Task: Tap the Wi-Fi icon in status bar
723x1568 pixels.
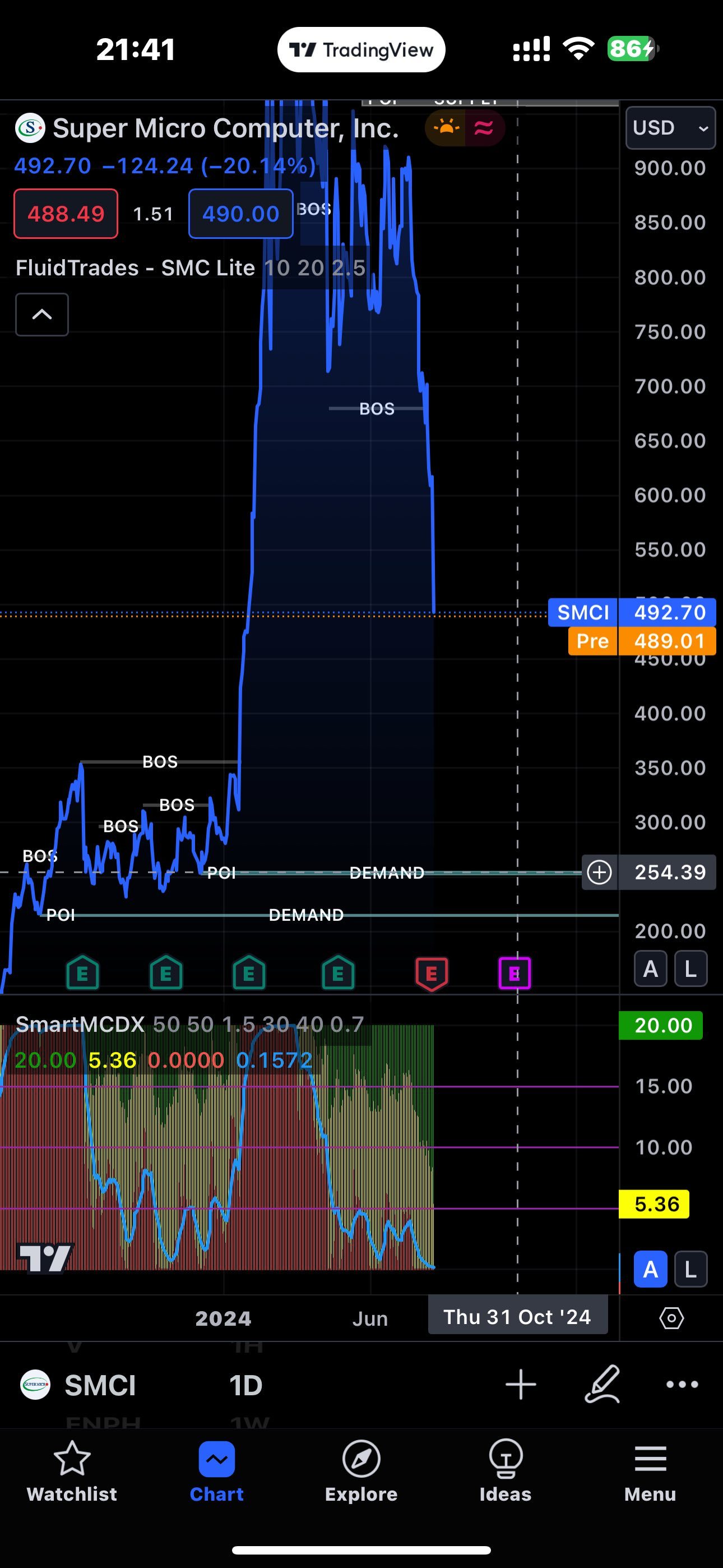Action: click(579, 48)
